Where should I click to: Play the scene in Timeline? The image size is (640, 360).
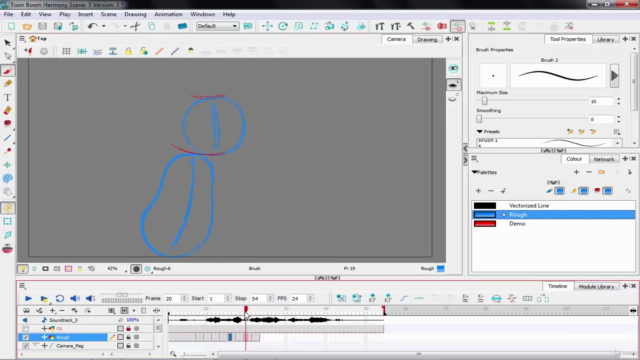pyautogui.click(x=28, y=298)
